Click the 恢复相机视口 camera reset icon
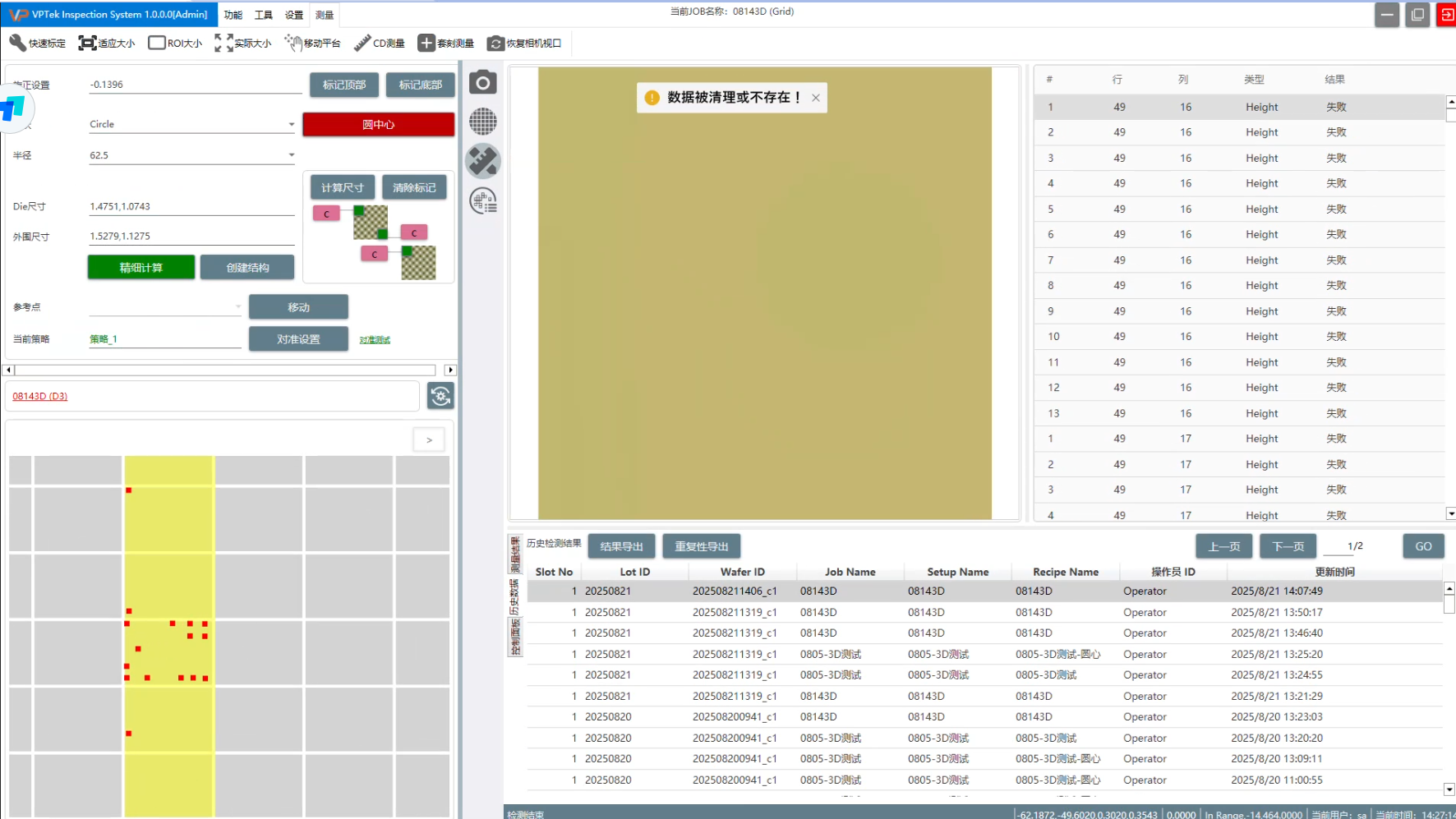Viewport: 1456px width, 819px height. 495,43
